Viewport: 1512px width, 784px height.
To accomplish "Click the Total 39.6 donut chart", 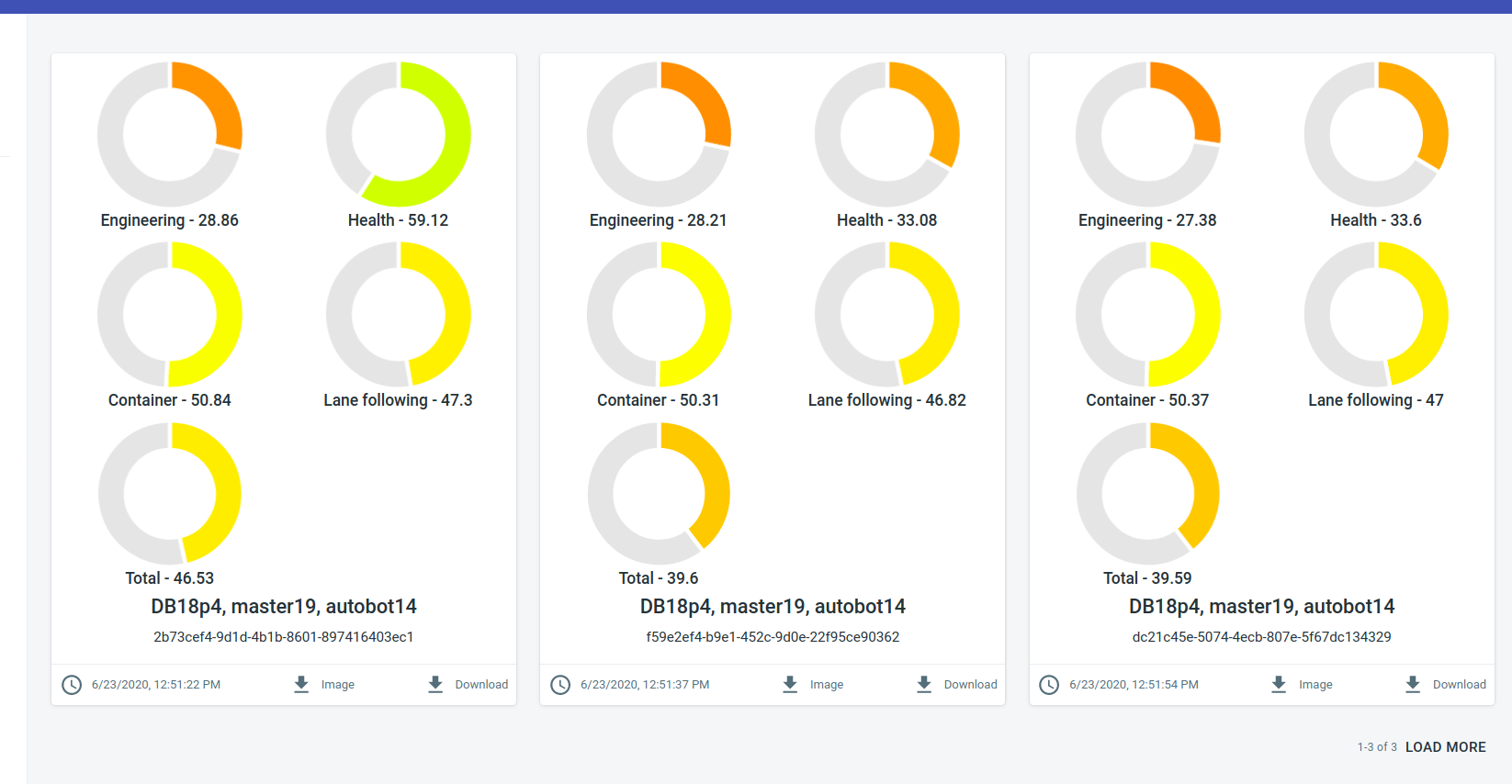I will (659, 494).
